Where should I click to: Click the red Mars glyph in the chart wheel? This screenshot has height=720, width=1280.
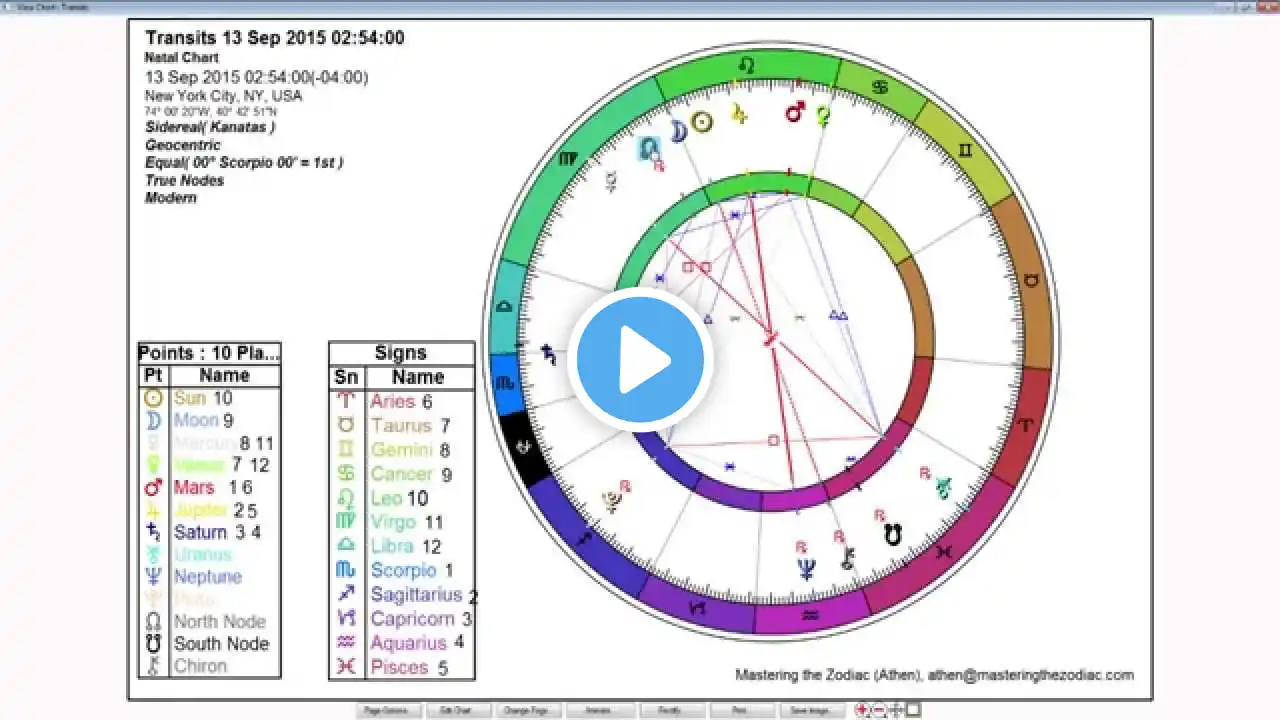[795, 112]
